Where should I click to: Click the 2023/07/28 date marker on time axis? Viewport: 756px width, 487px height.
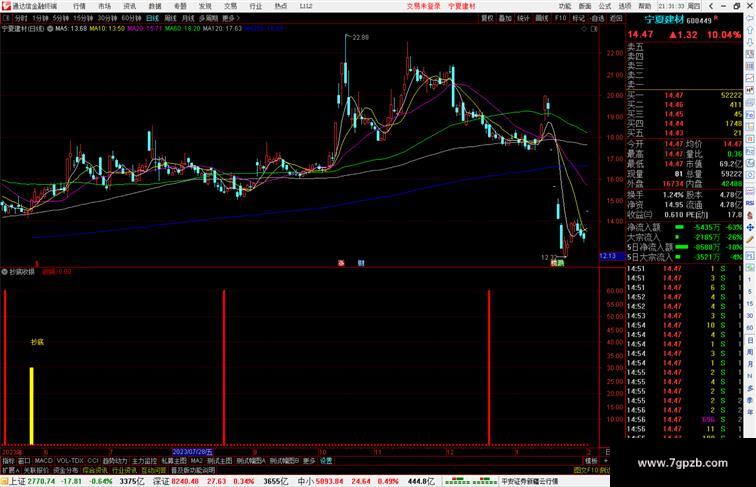tap(193, 452)
